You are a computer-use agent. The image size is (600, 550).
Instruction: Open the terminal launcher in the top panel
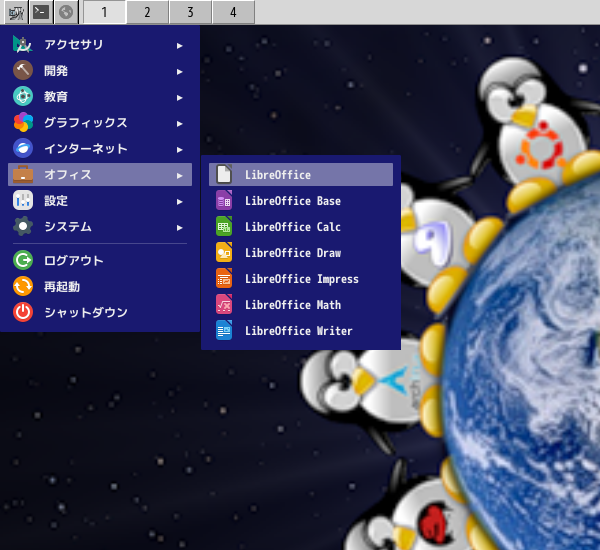pos(41,12)
